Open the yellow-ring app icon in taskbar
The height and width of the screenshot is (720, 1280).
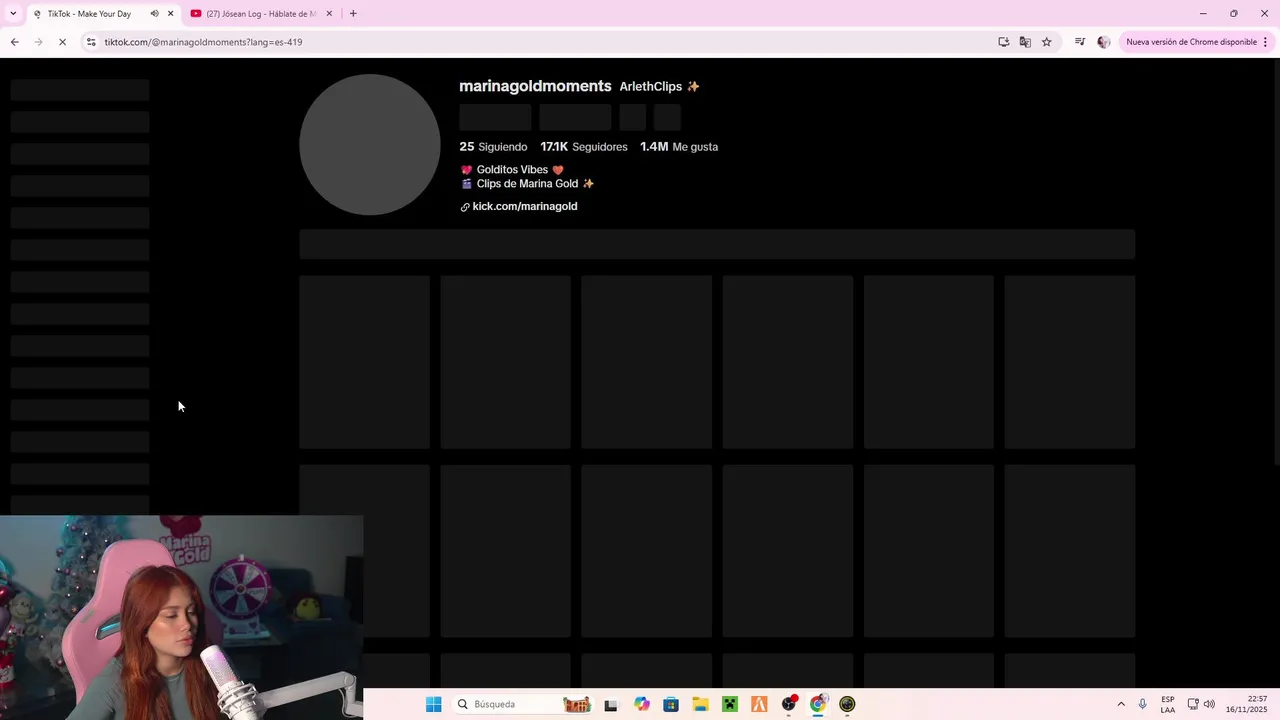[x=848, y=704]
